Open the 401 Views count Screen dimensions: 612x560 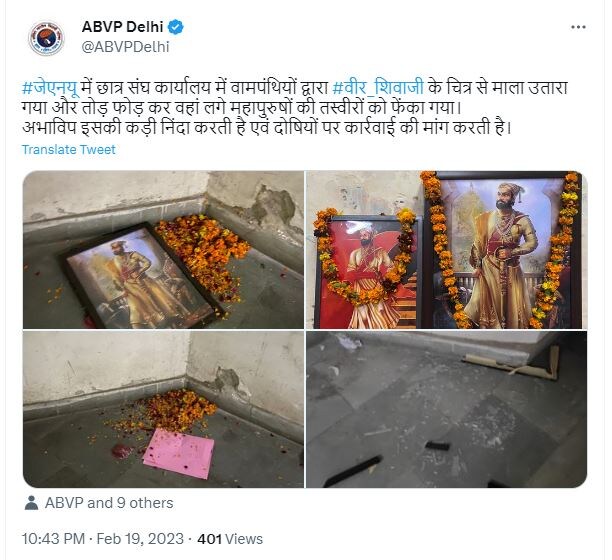(230, 539)
